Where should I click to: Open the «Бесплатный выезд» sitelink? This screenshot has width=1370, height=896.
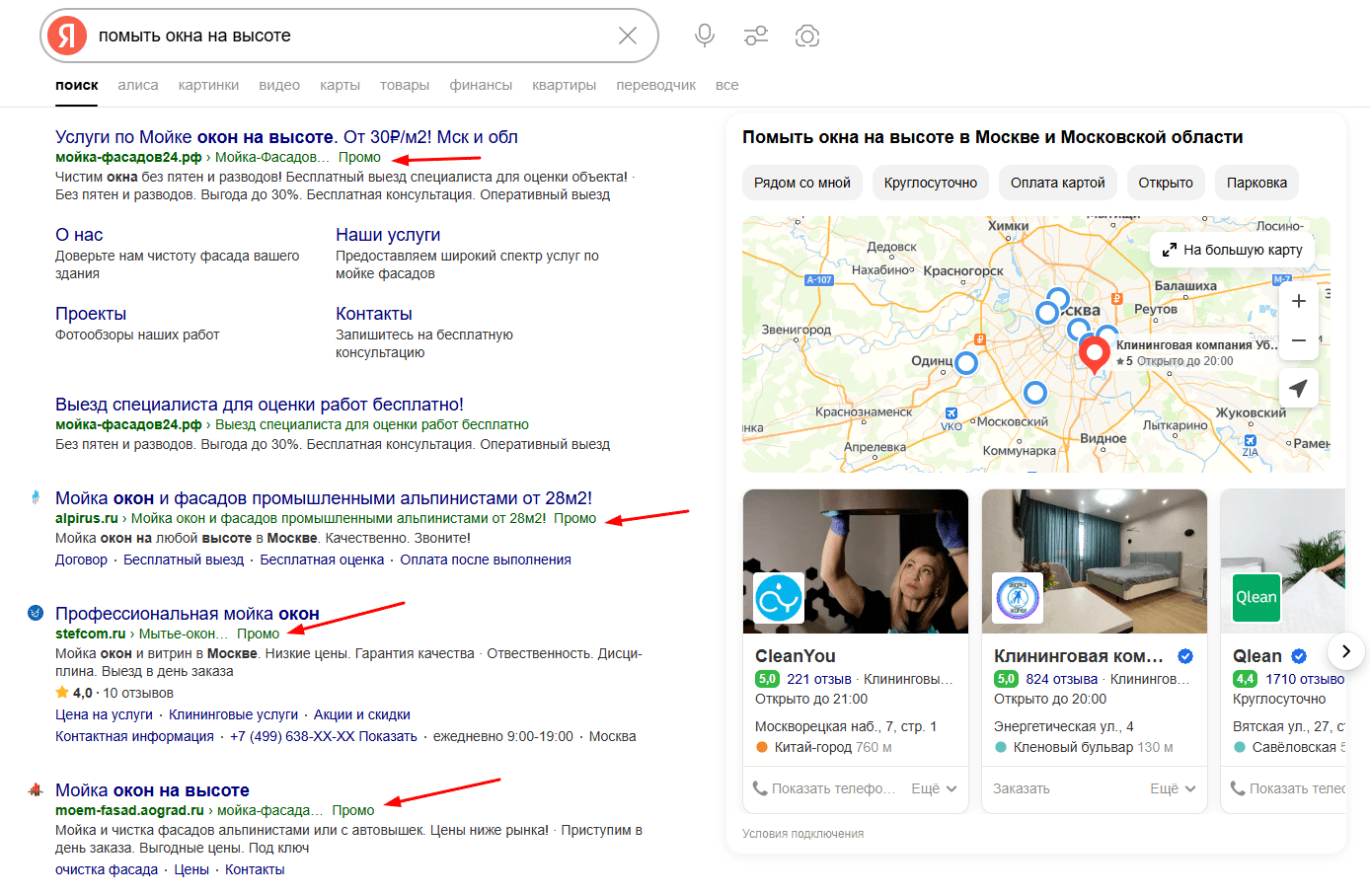[184, 560]
